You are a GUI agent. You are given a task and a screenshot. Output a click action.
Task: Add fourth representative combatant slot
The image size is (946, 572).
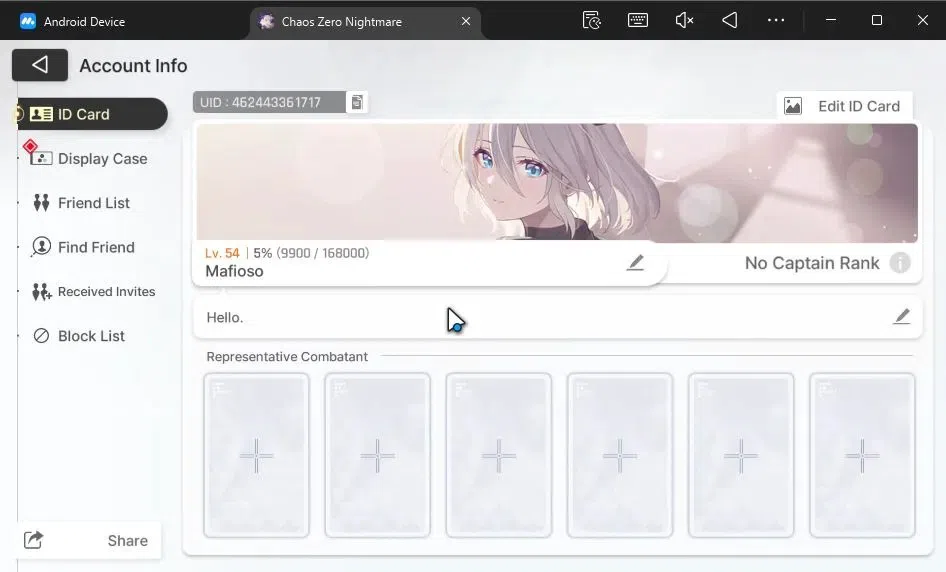[620, 455]
